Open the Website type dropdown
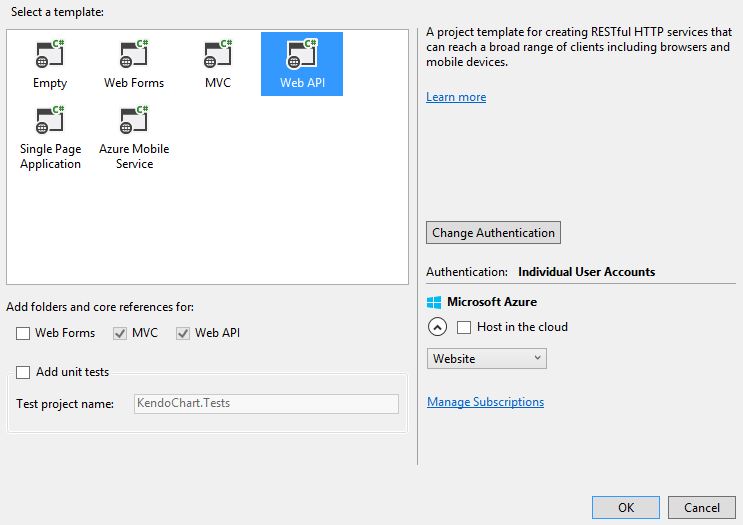Viewport: 743px width, 525px height. [x=487, y=359]
